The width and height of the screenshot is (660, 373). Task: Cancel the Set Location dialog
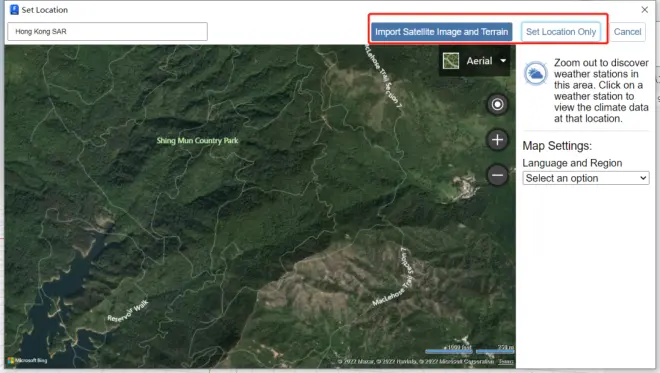pyautogui.click(x=627, y=32)
